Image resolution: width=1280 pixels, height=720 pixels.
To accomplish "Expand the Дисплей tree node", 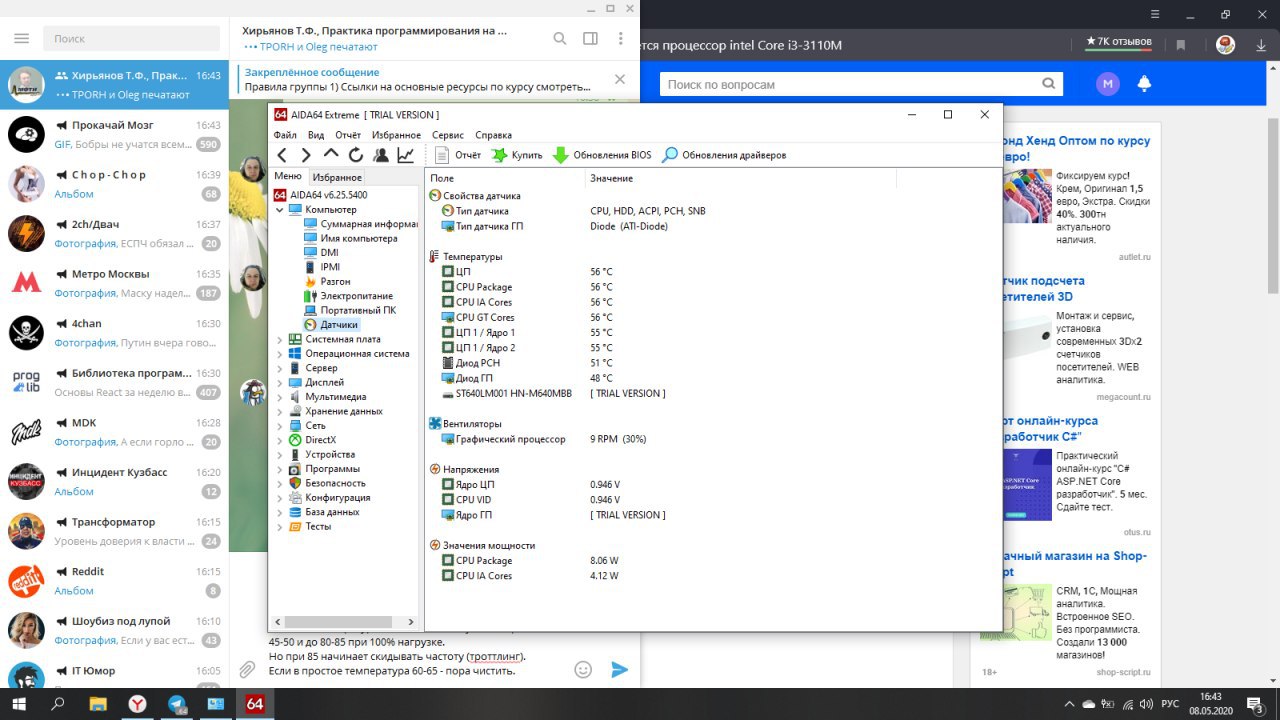I will tap(280, 382).
